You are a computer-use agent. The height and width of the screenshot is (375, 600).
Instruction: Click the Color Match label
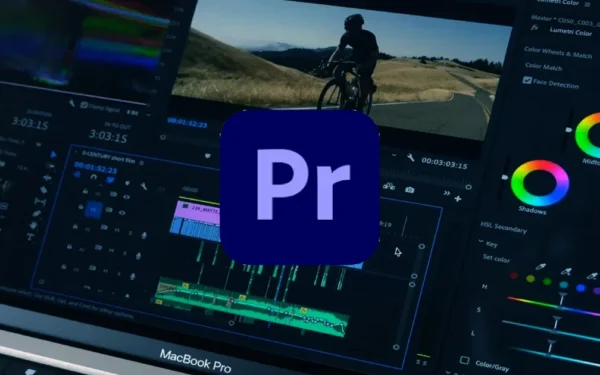[543, 67]
